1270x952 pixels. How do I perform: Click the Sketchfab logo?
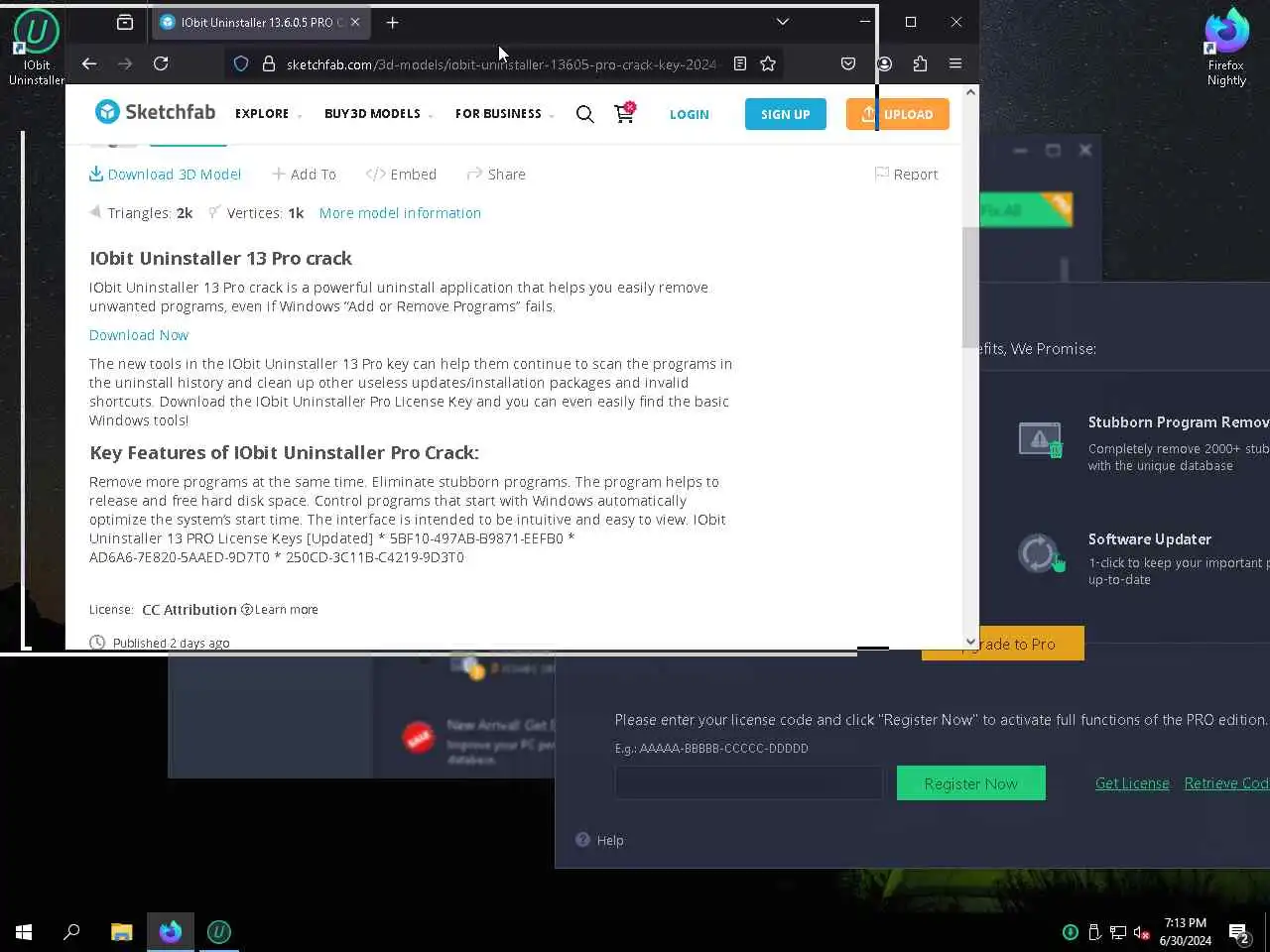(155, 112)
